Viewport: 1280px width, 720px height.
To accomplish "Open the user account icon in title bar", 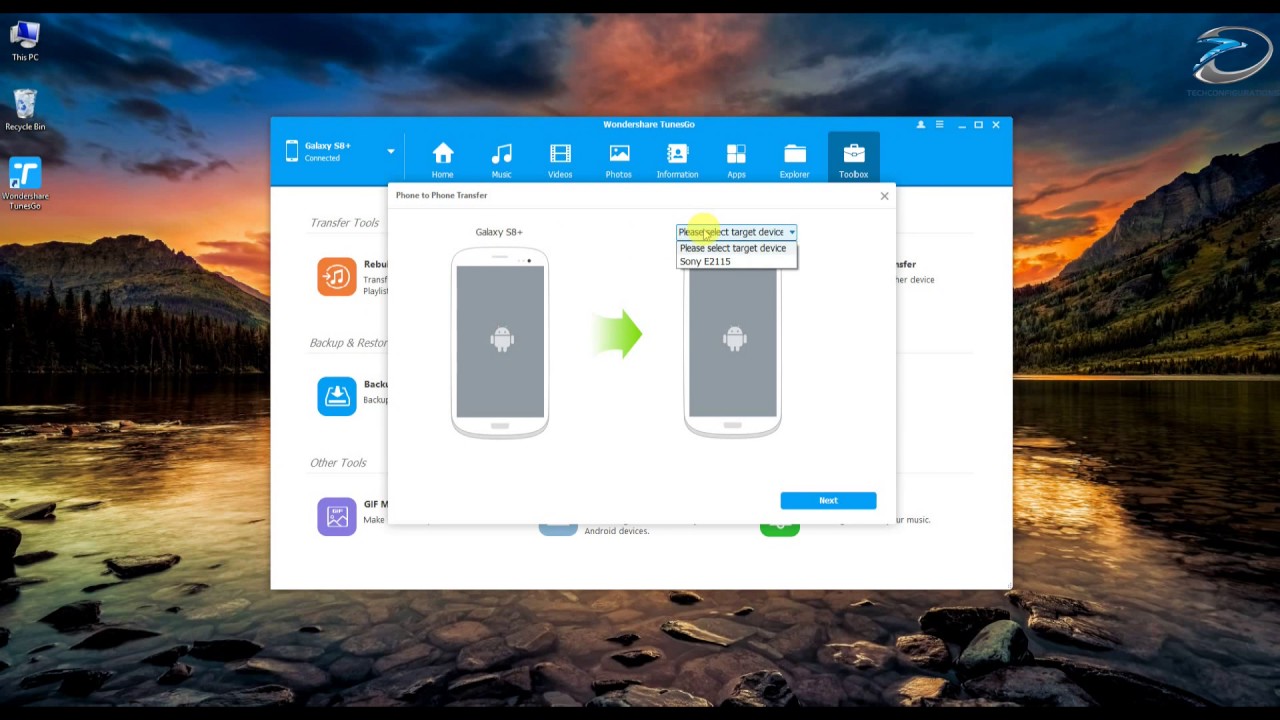I will [921, 125].
